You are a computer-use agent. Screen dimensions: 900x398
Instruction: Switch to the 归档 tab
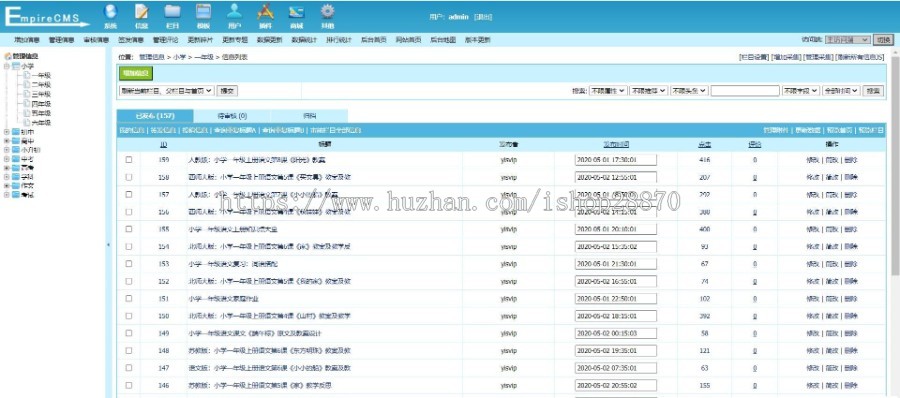(x=309, y=116)
